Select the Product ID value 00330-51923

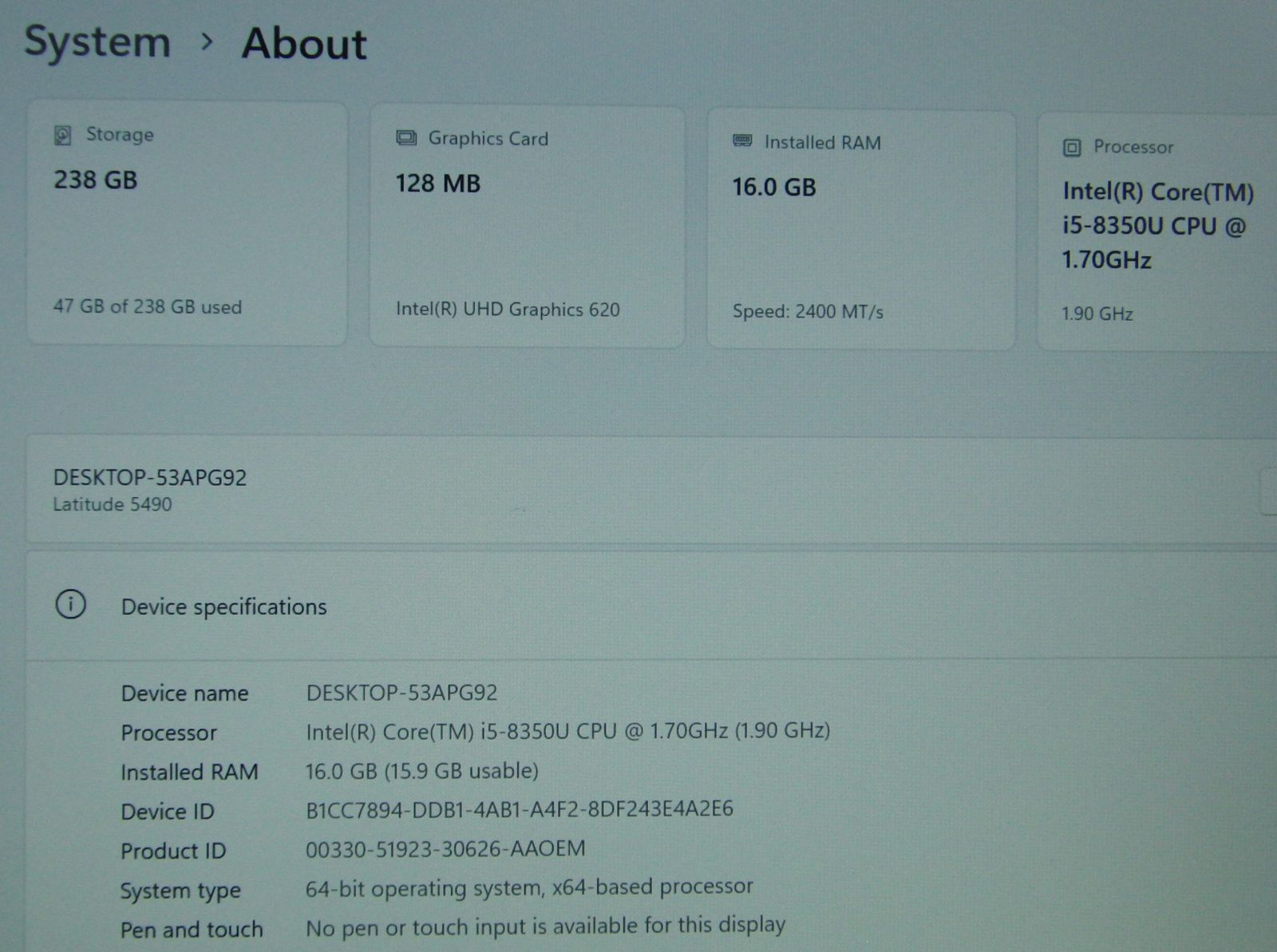[x=445, y=848]
